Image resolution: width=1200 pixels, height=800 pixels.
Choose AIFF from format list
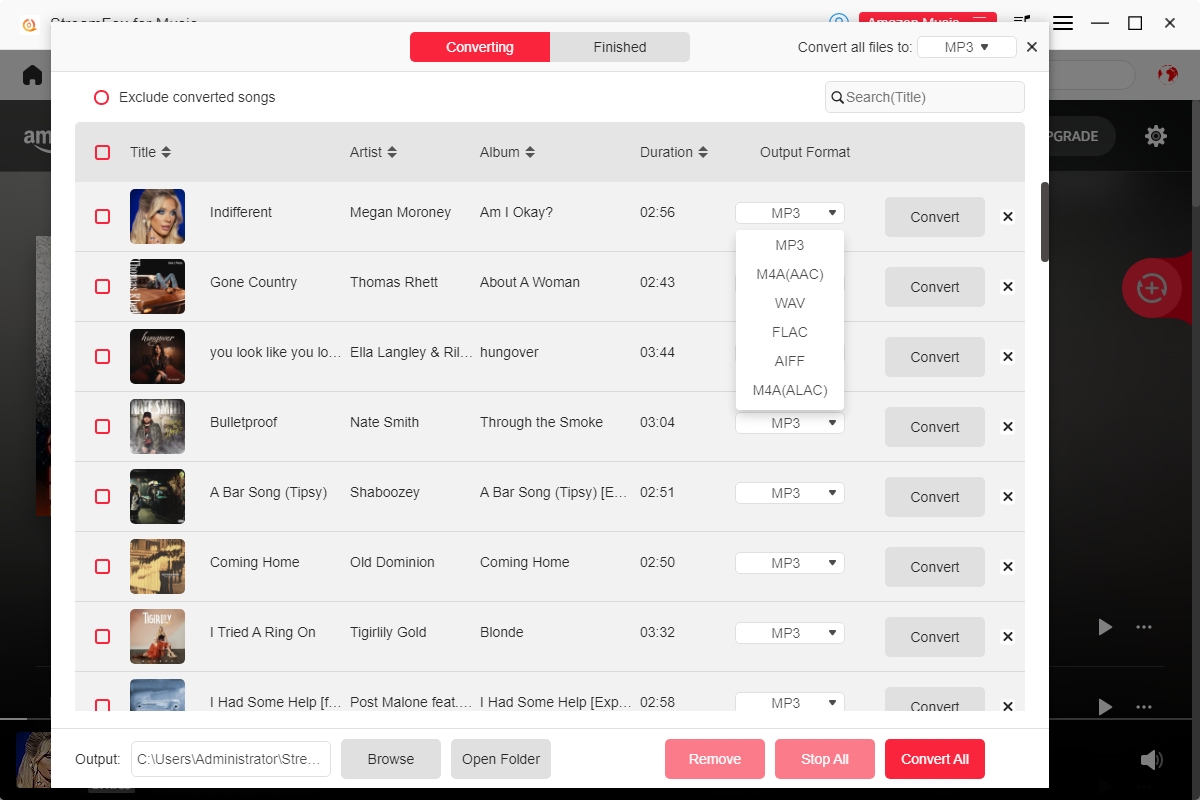pos(790,361)
